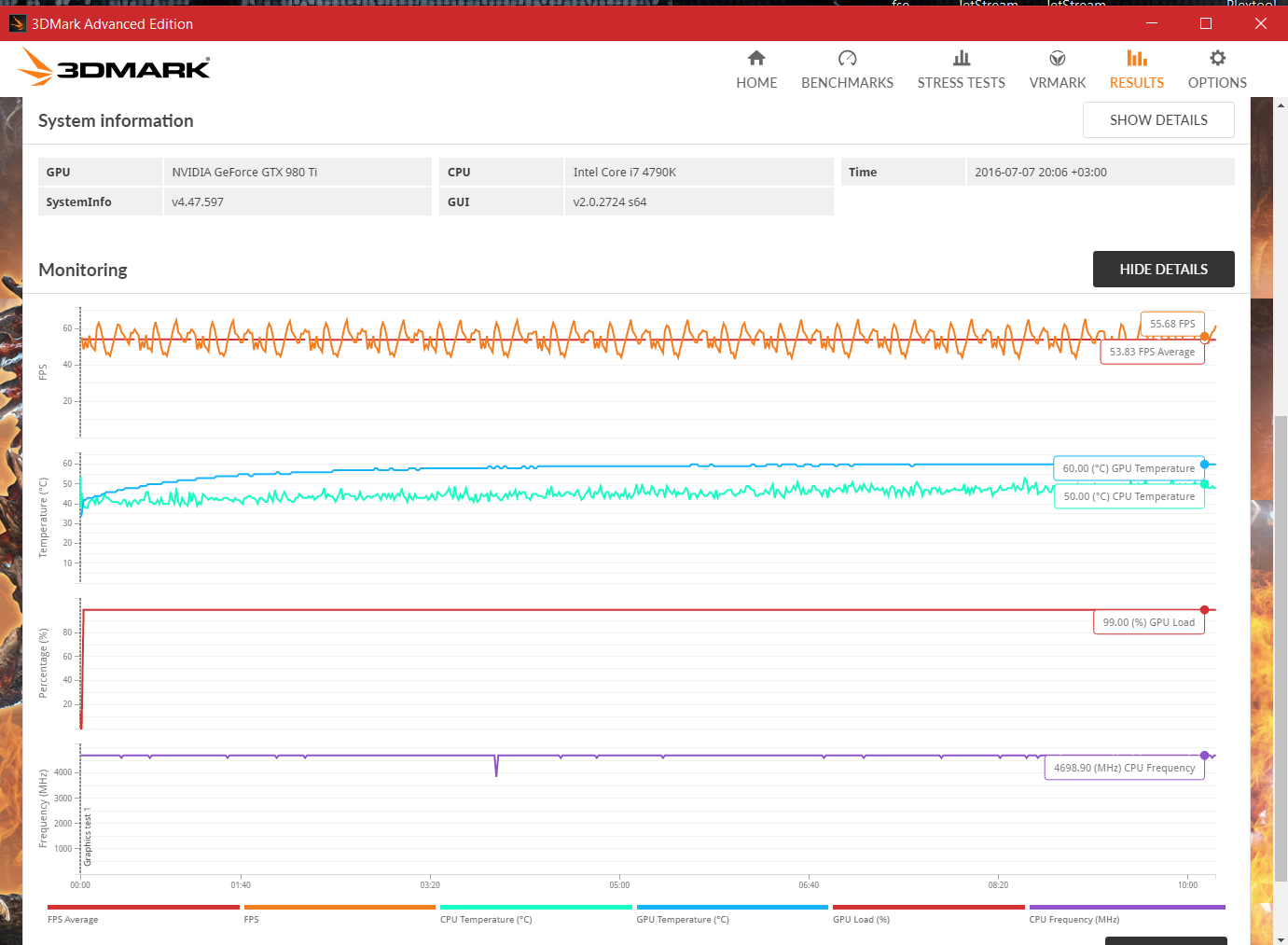Viewport: 1288px width, 945px height.
Task: Open the OPTIONS tab label
Action: click(x=1217, y=83)
